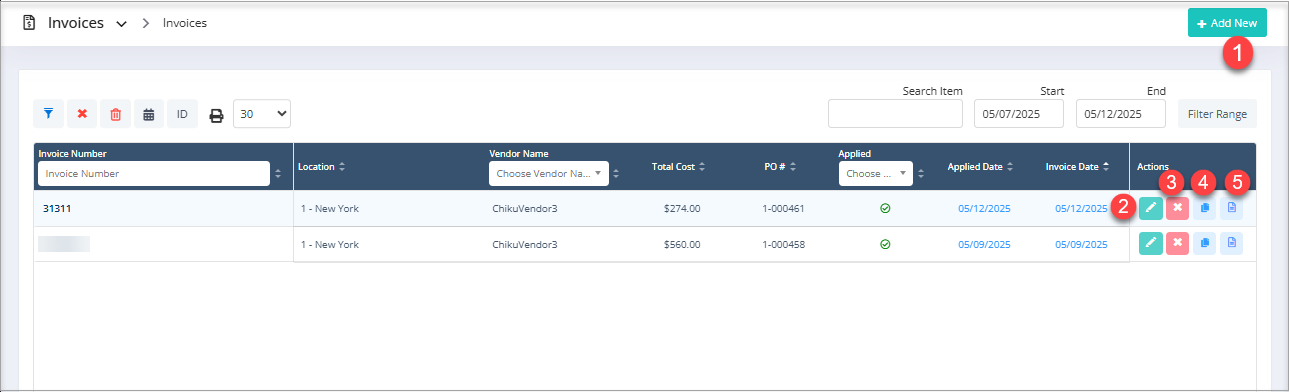
Task: Open applied date link 05/09/2025
Action: 984,244
